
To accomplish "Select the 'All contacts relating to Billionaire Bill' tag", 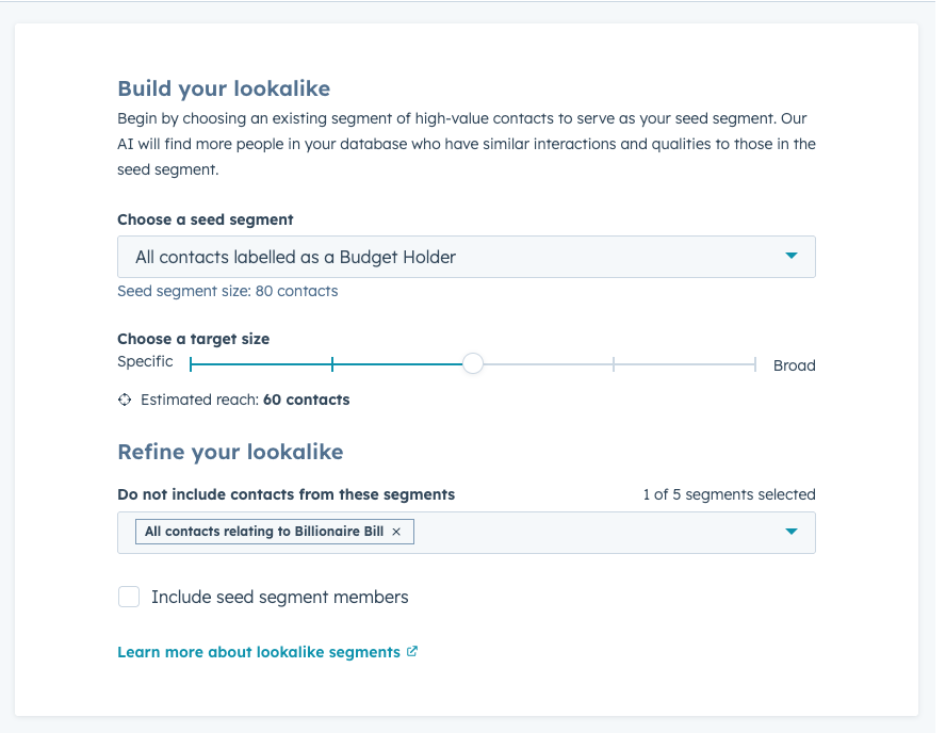I will coord(264,532).
